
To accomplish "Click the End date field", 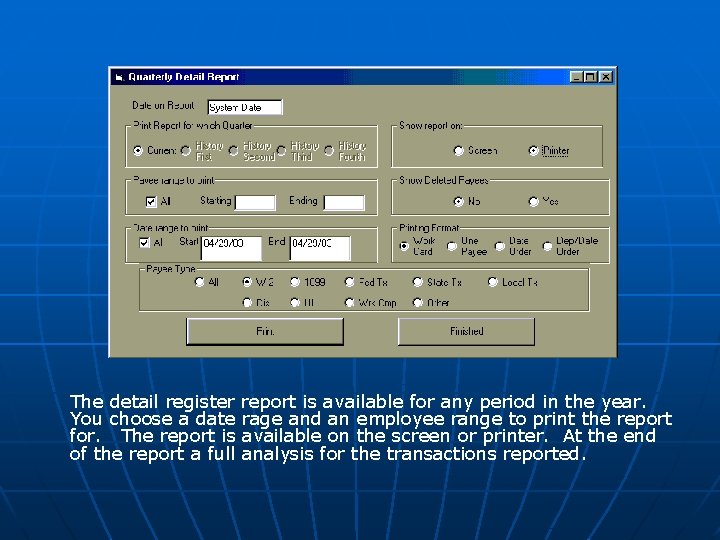I will [x=320, y=248].
